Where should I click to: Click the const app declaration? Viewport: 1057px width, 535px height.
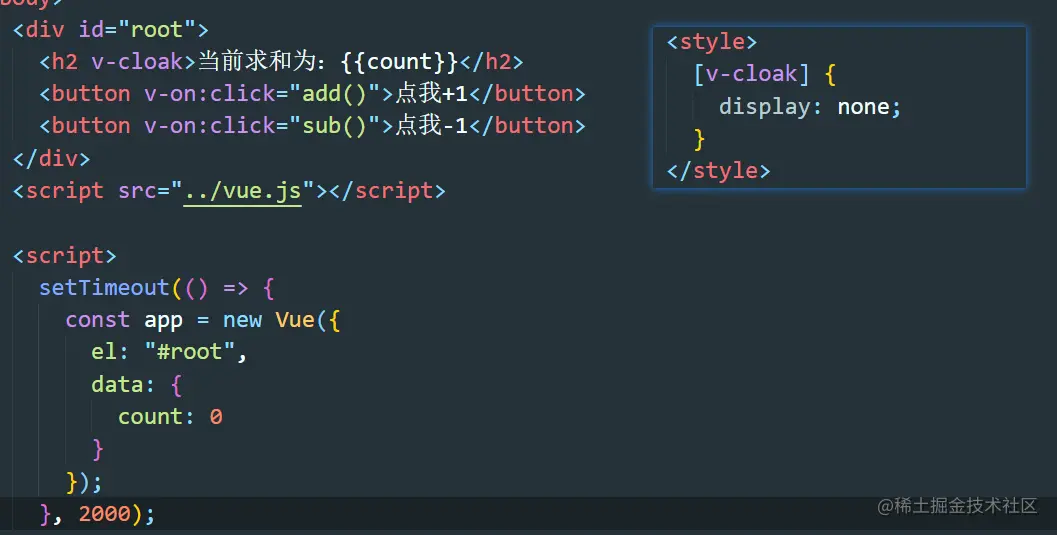(124, 320)
